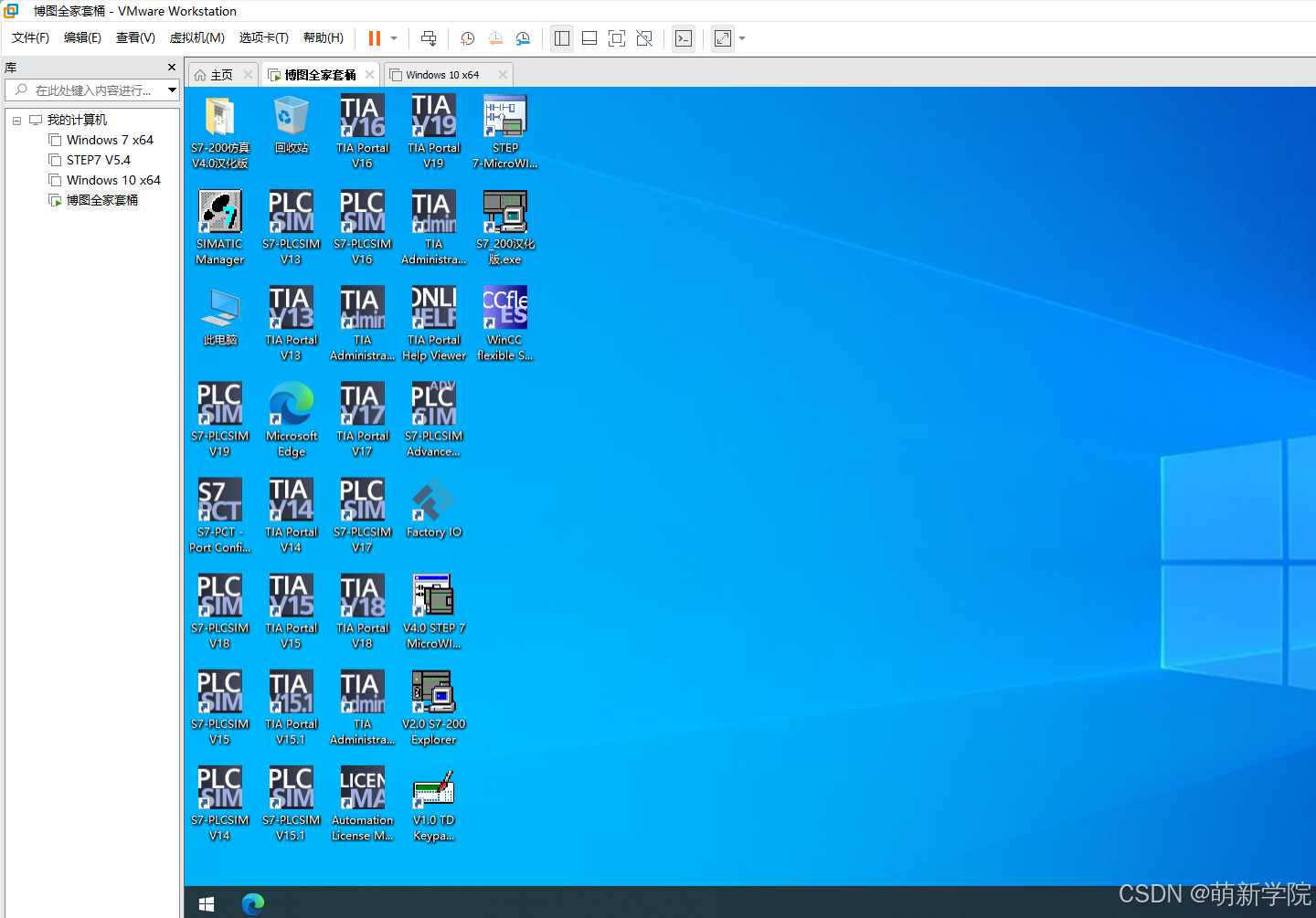
Task: Switch to the Windows 10 x64 tab
Action: 442,75
